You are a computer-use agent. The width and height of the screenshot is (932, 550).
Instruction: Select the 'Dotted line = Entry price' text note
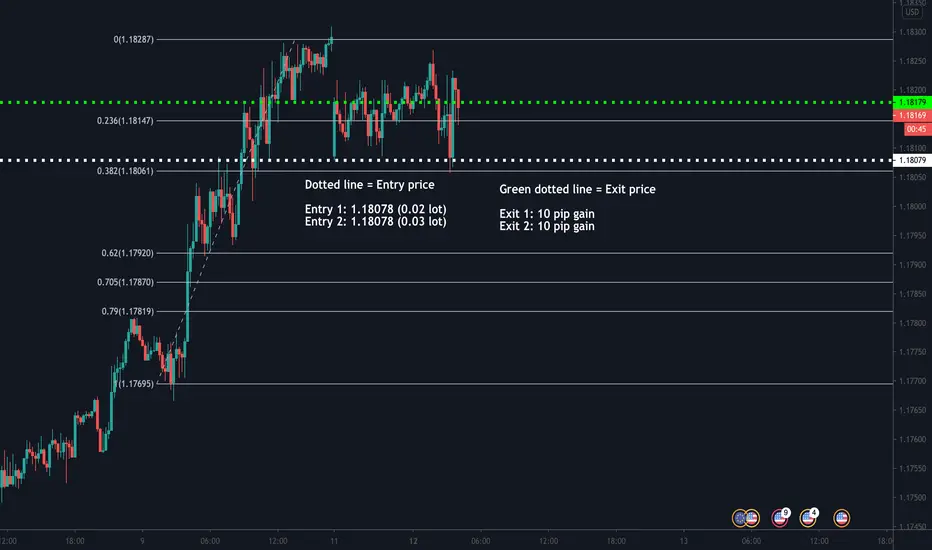[x=369, y=185]
